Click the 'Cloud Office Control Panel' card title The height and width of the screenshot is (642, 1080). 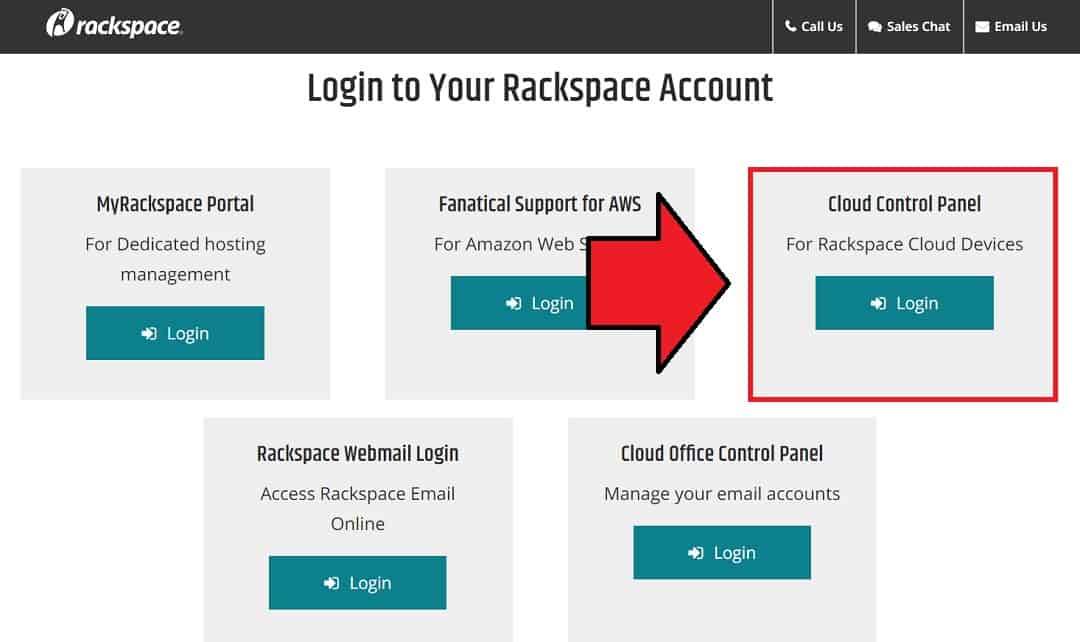[x=722, y=453]
